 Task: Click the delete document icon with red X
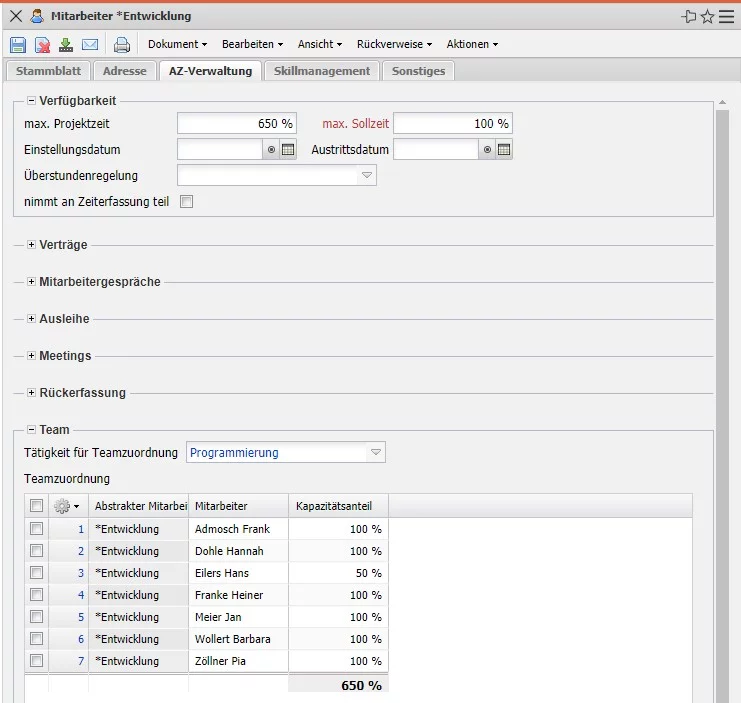42,44
